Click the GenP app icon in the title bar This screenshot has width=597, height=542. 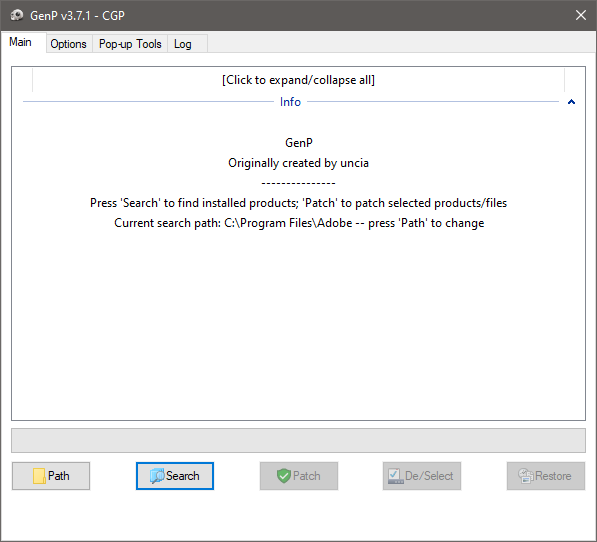click(17, 15)
